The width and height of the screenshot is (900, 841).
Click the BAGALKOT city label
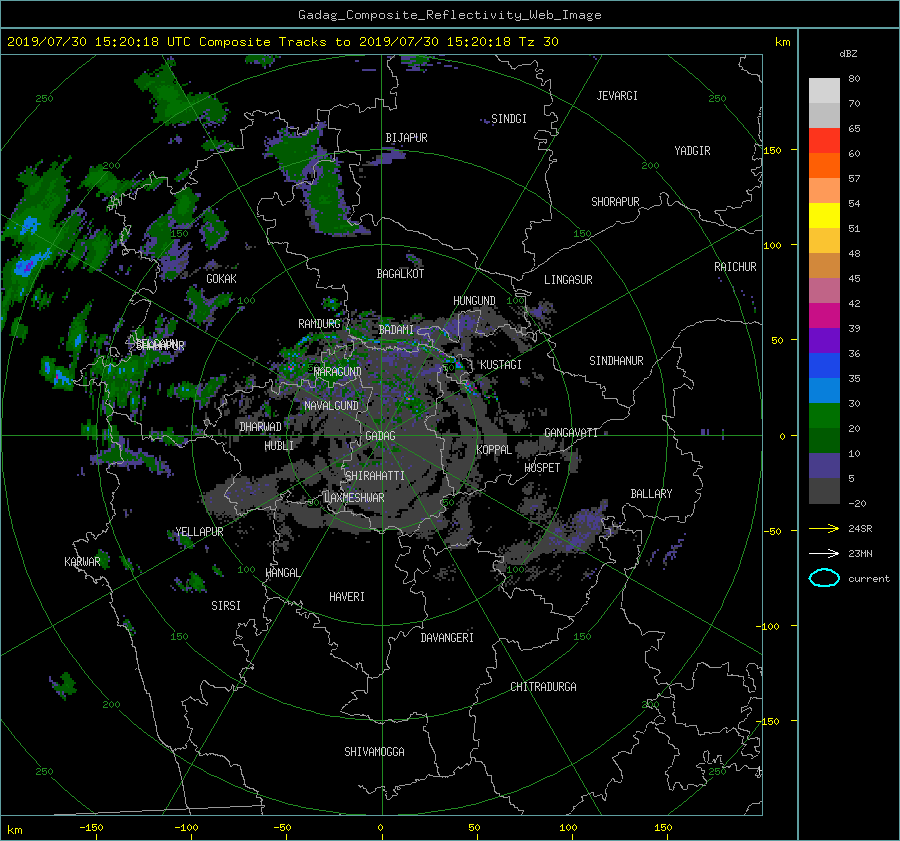coord(400,274)
